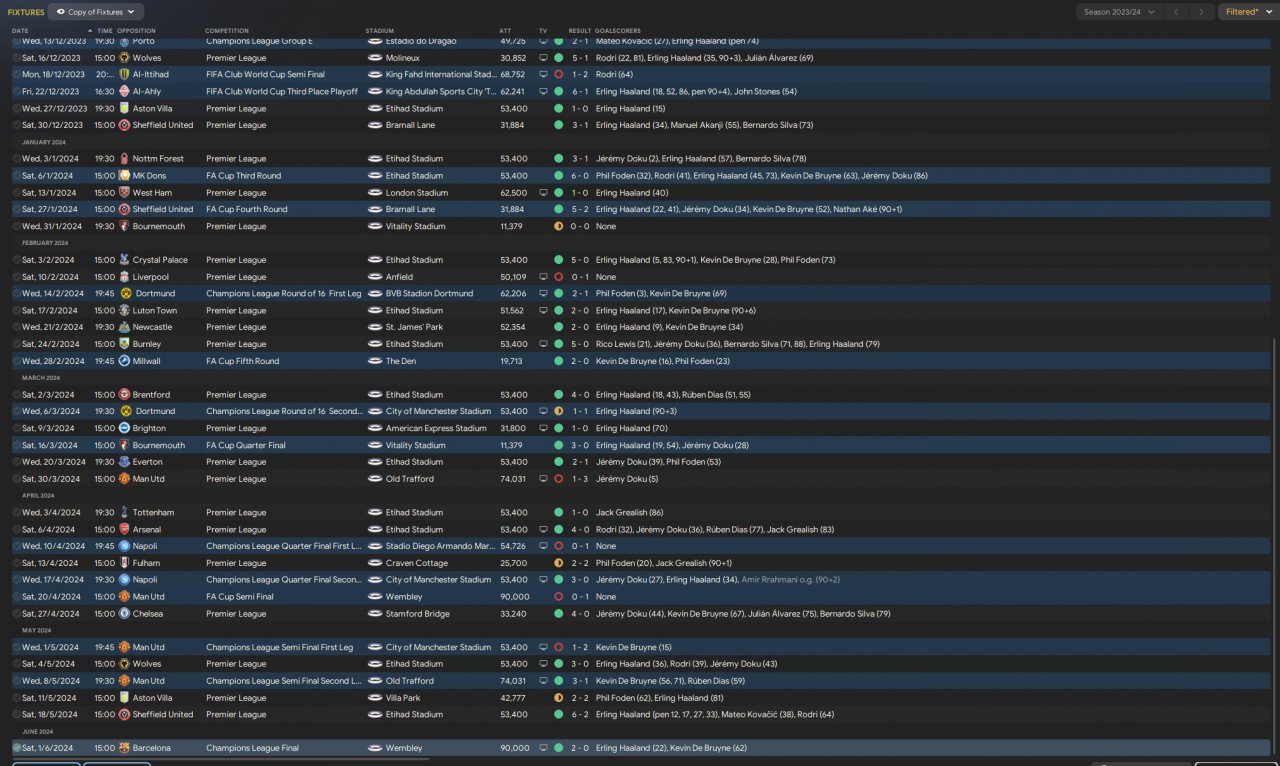This screenshot has width=1280, height=766.
Task: Click the MK Dons club badge
Action: click(124, 176)
